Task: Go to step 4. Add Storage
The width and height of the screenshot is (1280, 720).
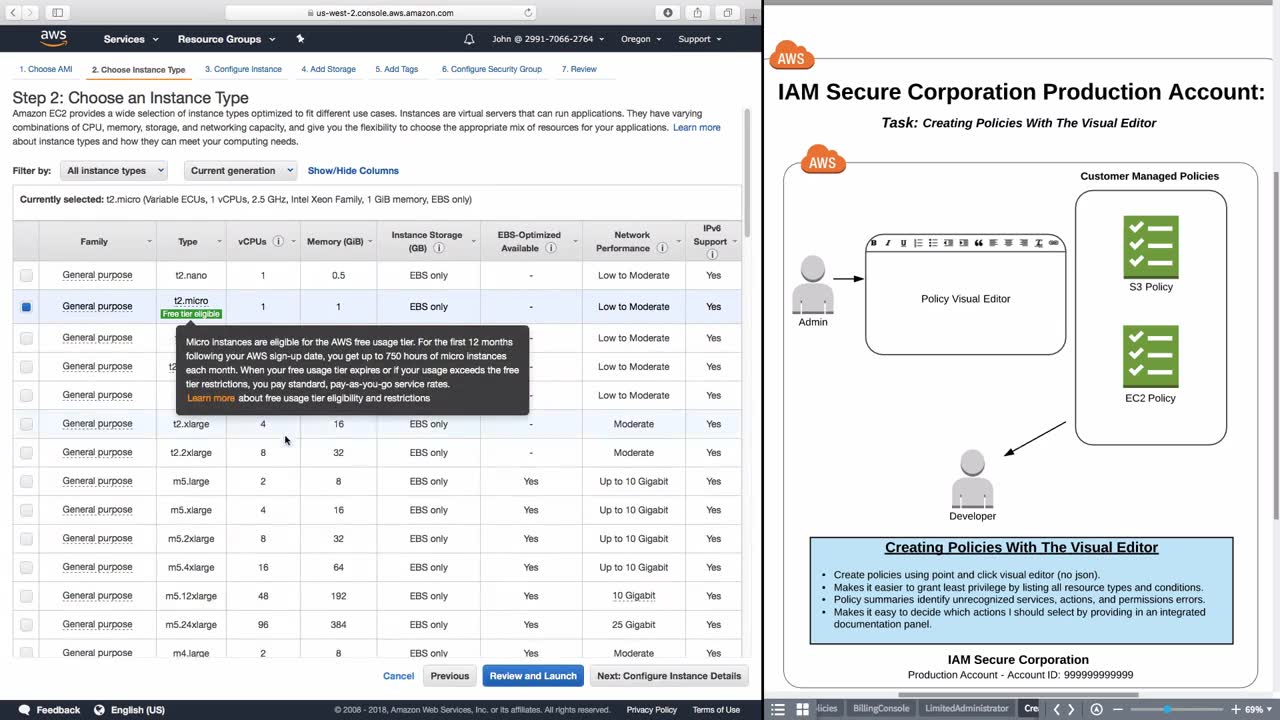Action: click(328, 69)
